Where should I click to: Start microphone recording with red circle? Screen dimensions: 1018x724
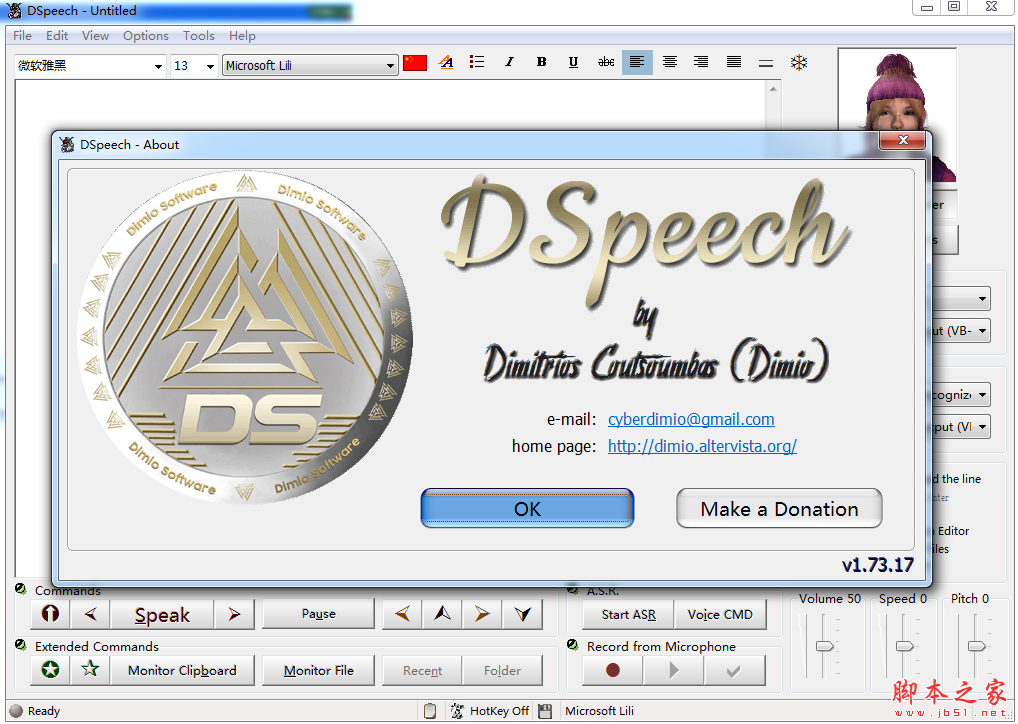(612, 670)
